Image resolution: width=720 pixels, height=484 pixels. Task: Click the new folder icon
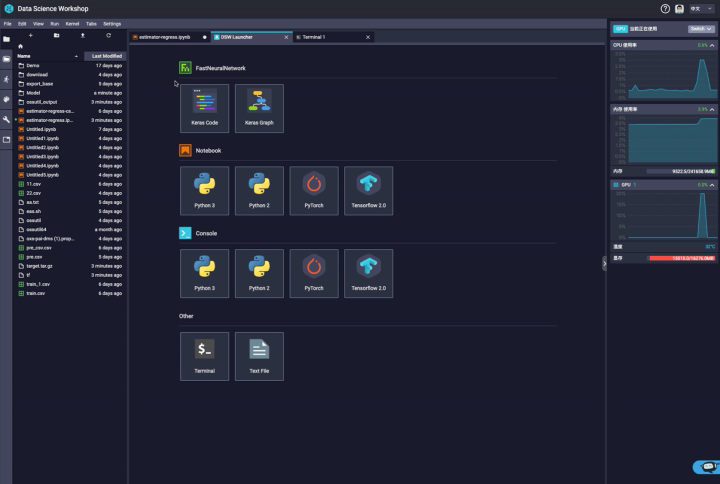tap(56, 35)
